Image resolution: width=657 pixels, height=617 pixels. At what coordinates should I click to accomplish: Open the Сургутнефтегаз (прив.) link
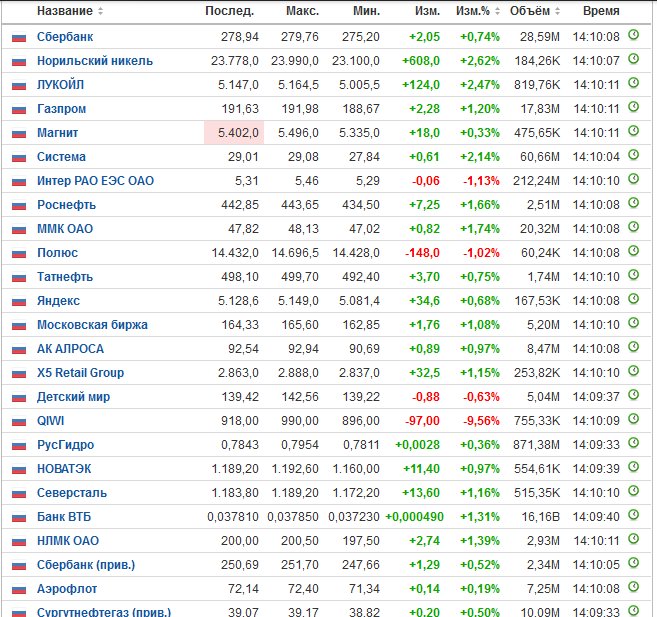click(x=104, y=612)
